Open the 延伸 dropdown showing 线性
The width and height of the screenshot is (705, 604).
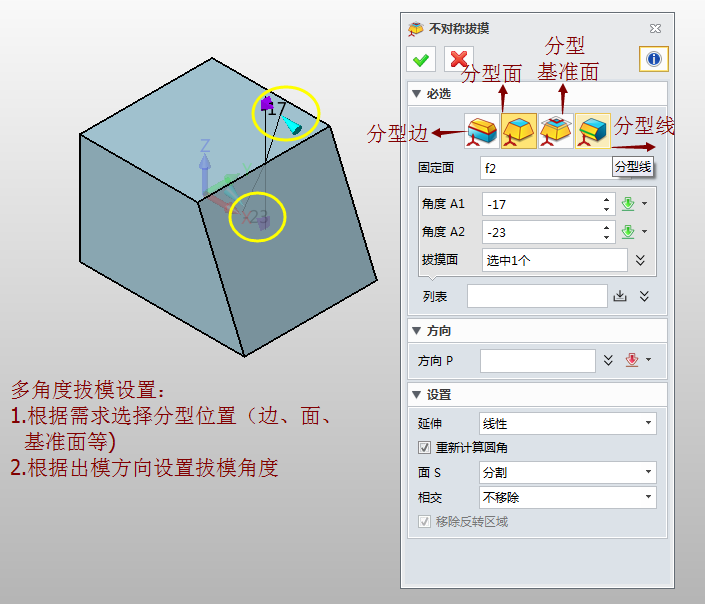[x=567, y=424]
